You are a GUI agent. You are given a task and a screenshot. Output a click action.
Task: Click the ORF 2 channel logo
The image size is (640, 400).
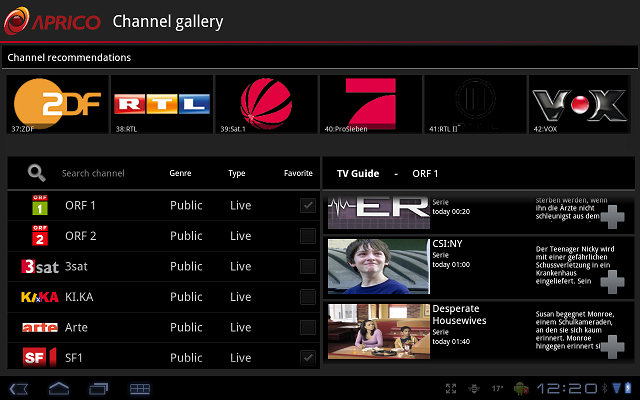click(x=40, y=236)
